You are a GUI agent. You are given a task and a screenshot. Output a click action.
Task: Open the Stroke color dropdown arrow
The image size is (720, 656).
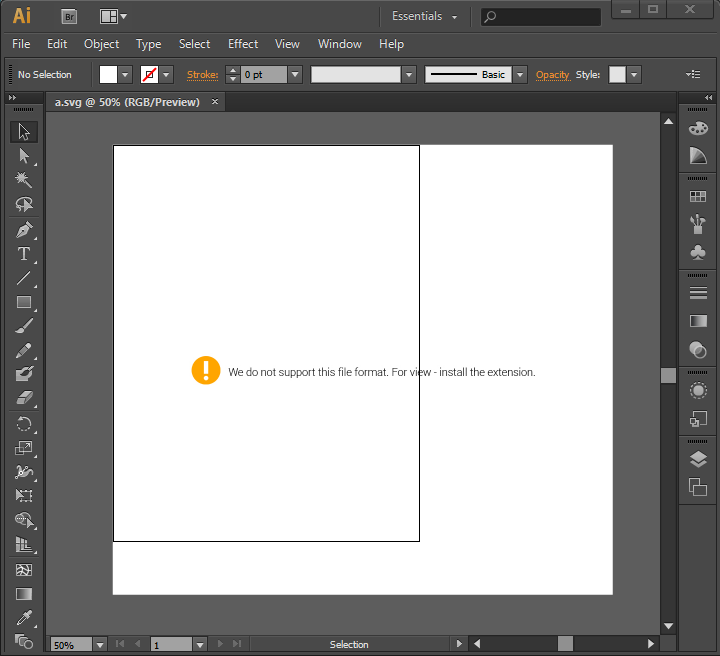(166, 74)
